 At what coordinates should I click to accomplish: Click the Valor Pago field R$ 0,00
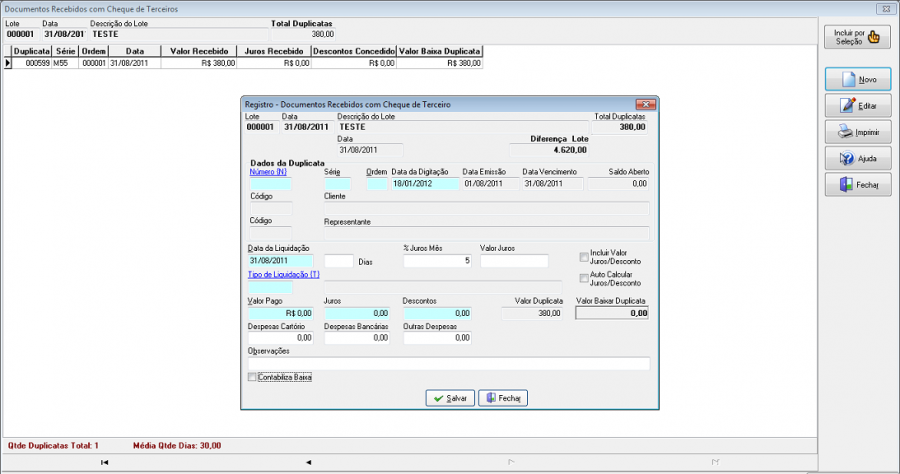(281, 313)
